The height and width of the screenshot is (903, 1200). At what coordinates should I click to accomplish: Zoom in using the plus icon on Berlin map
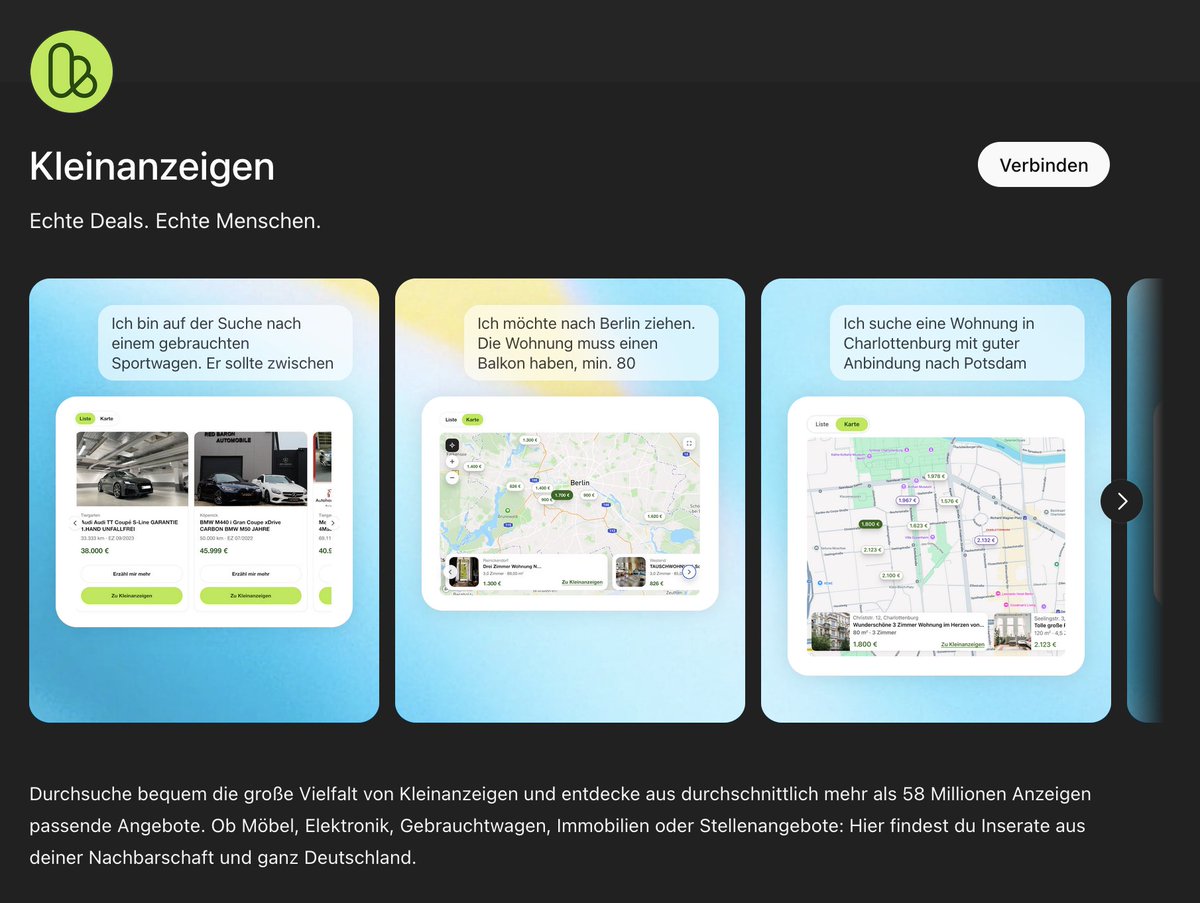point(452,461)
